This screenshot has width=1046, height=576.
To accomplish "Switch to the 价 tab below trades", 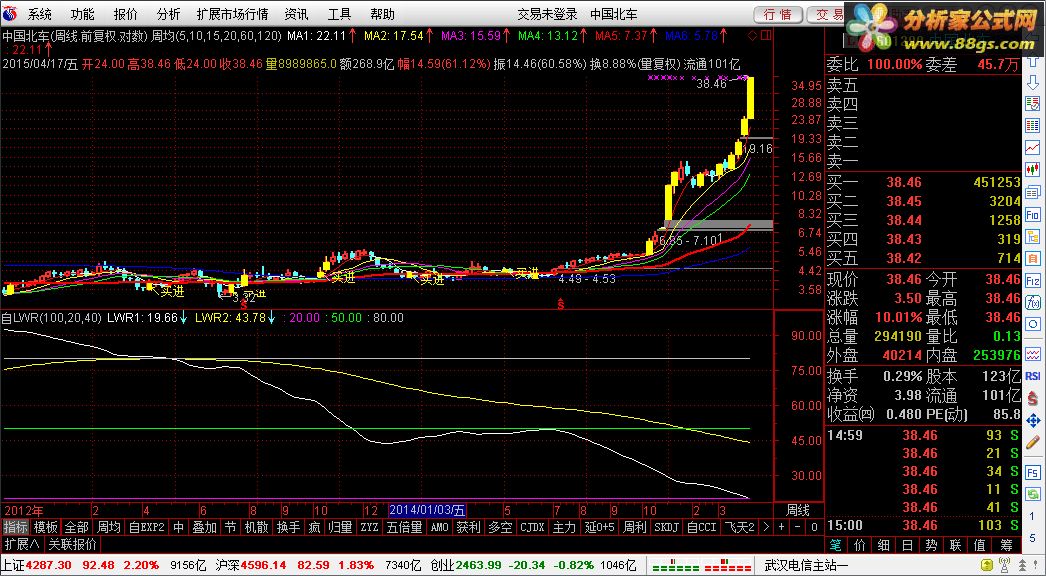I will (x=861, y=545).
